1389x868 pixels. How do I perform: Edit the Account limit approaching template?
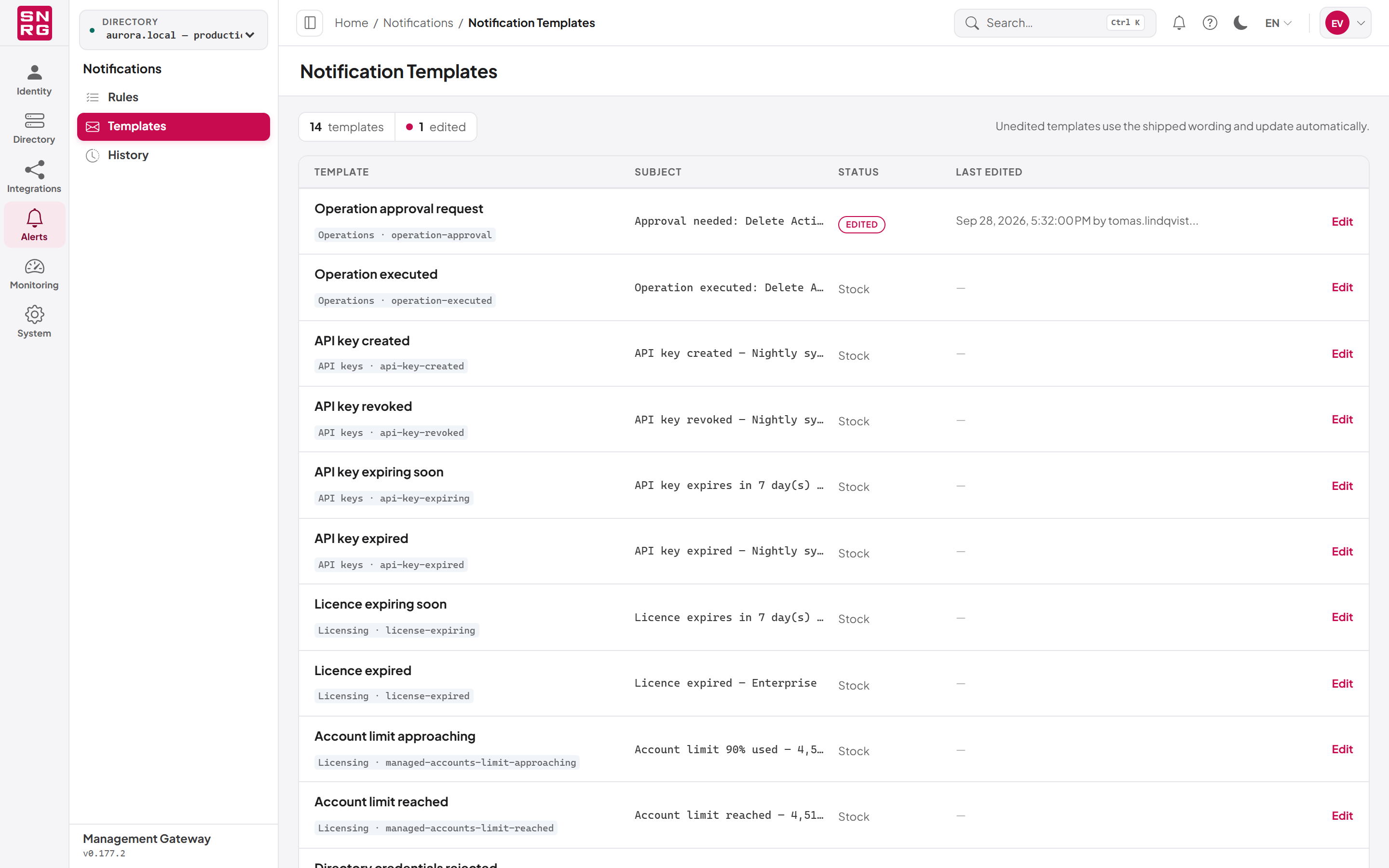[x=1342, y=749]
